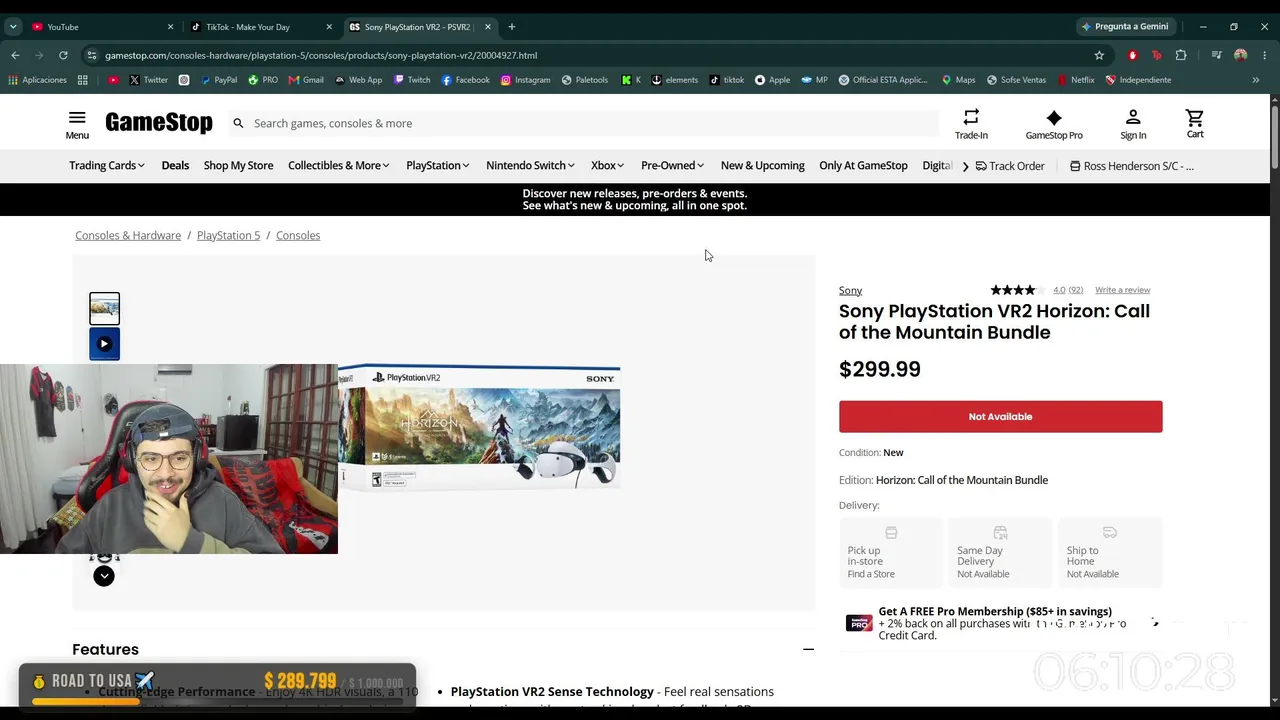Expand PlayStation dropdown menu
The image size is (1280, 720).
438,166
